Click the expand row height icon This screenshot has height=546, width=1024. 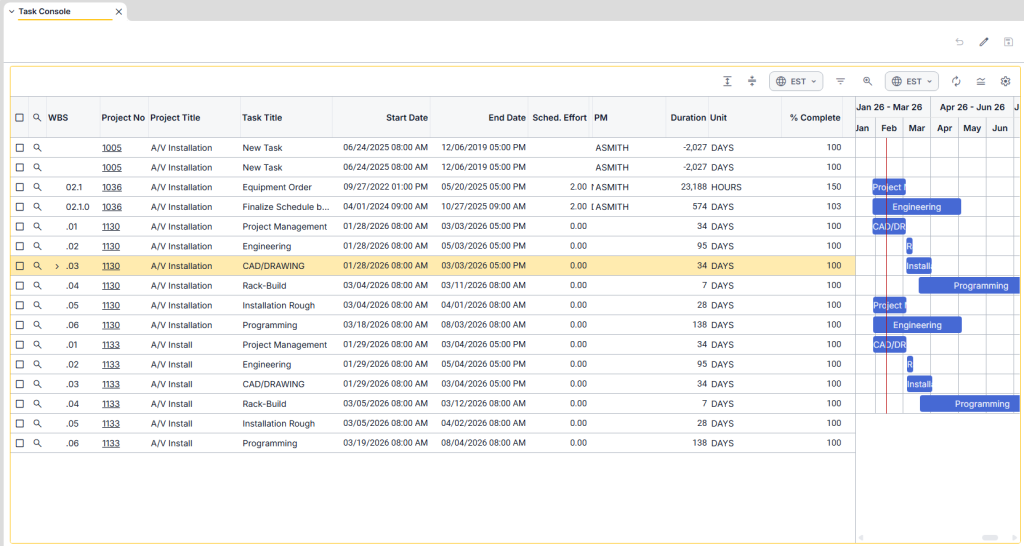click(x=727, y=81)
